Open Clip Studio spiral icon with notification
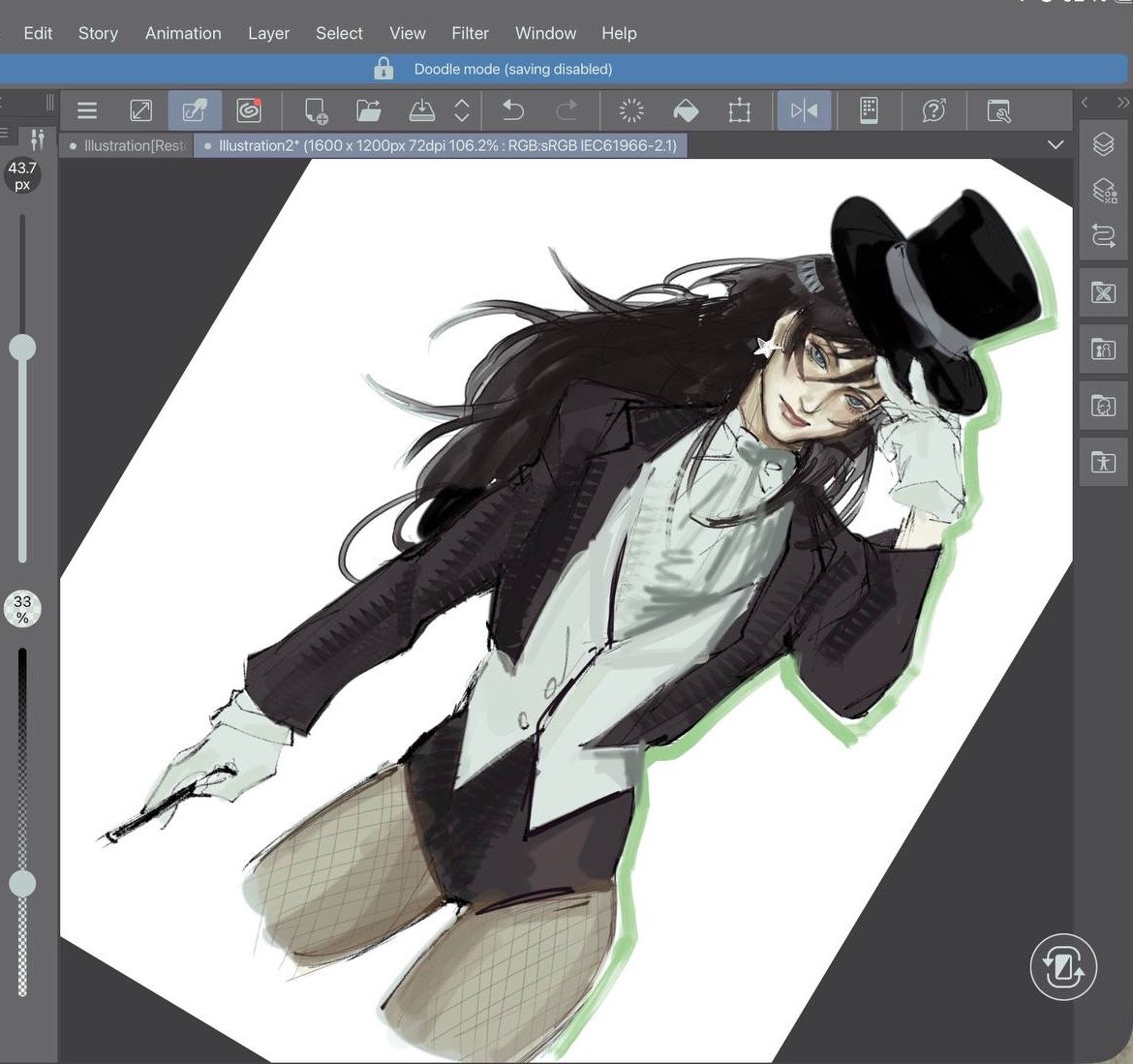 tap(249, 110)
